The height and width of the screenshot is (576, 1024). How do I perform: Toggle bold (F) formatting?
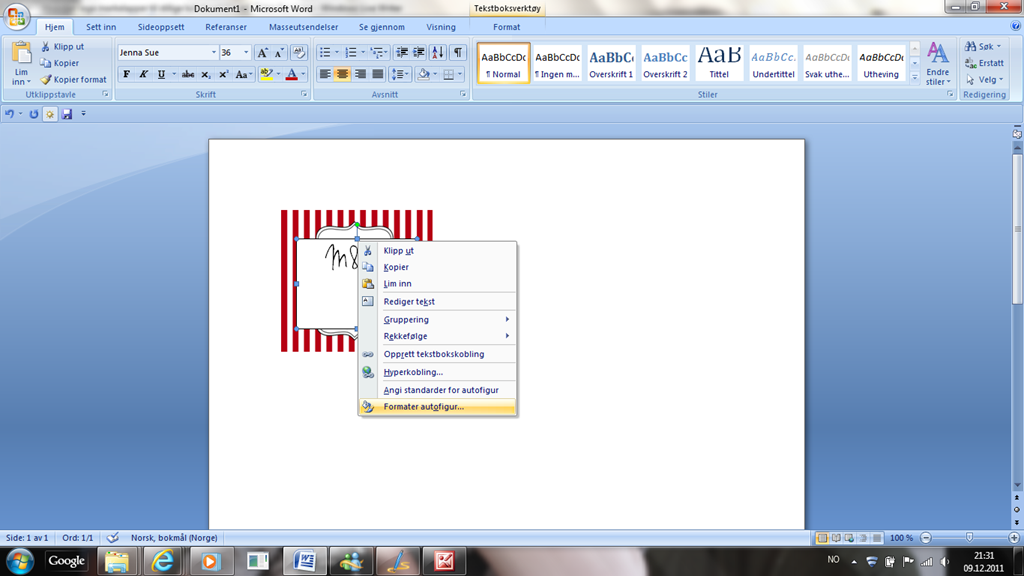126,75
